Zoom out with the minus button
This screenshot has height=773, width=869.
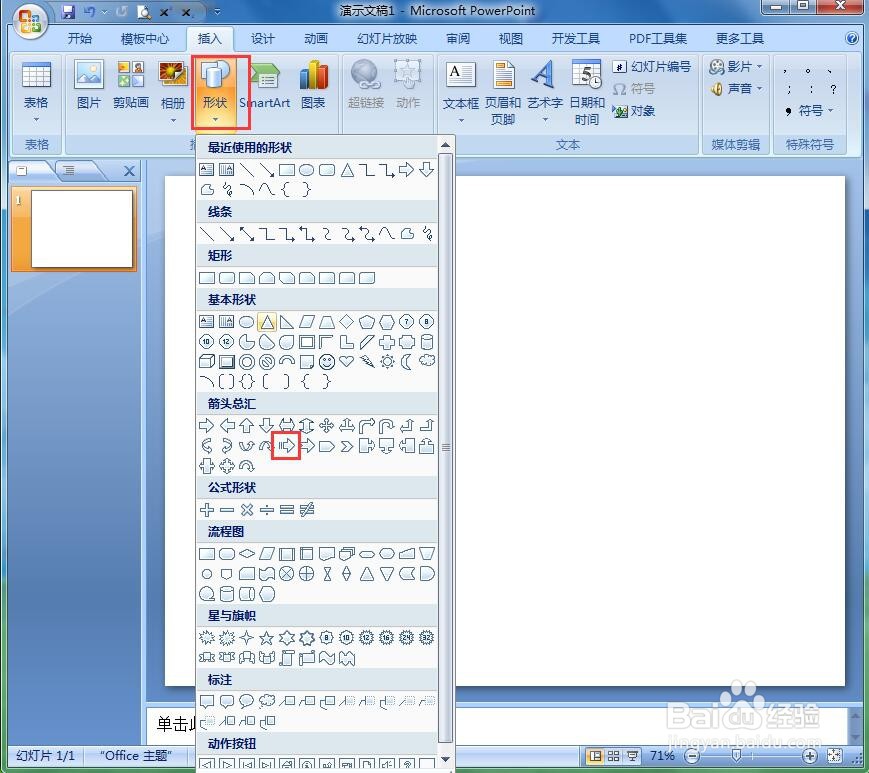click(692, 756)
